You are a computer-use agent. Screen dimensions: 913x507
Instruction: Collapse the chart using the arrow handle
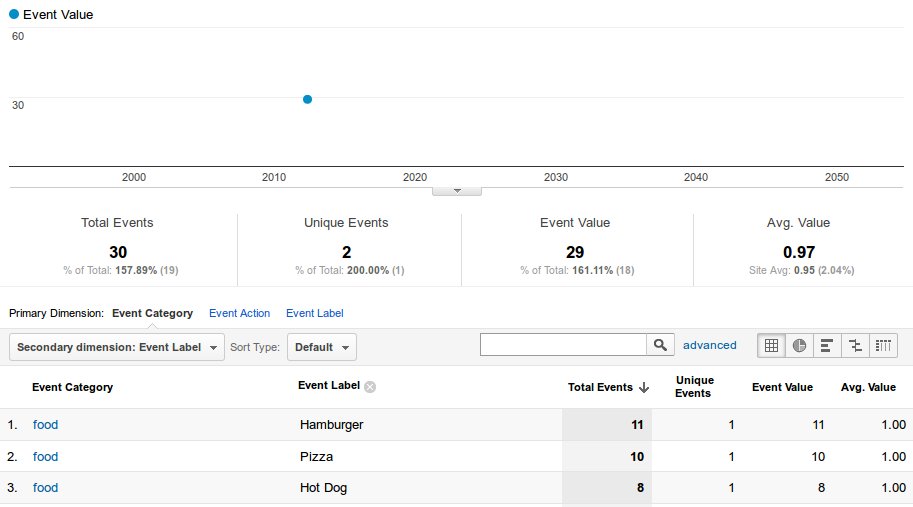456,191
